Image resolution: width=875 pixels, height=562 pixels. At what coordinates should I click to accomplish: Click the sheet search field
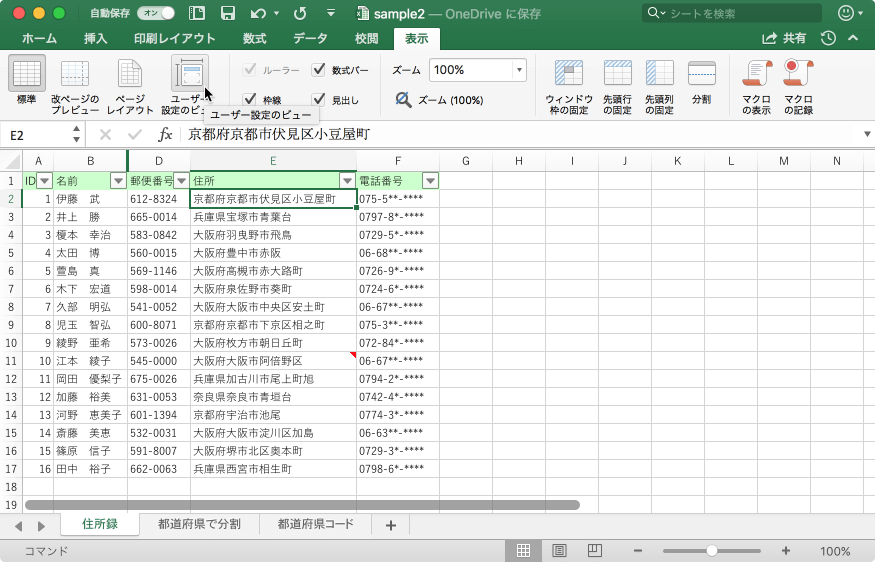732,13
